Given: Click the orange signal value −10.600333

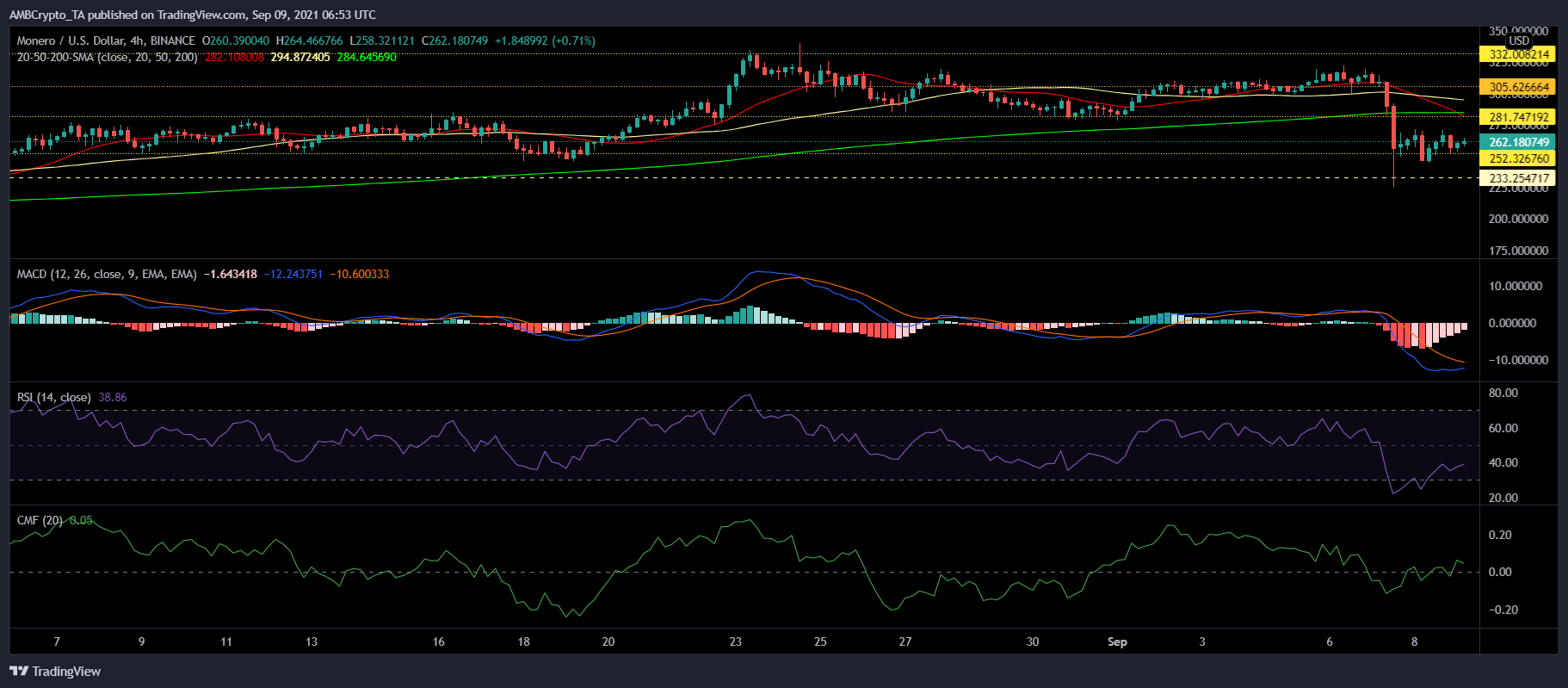Looking at the screenshot, I should pyautogui.click(x=359, y=274).
